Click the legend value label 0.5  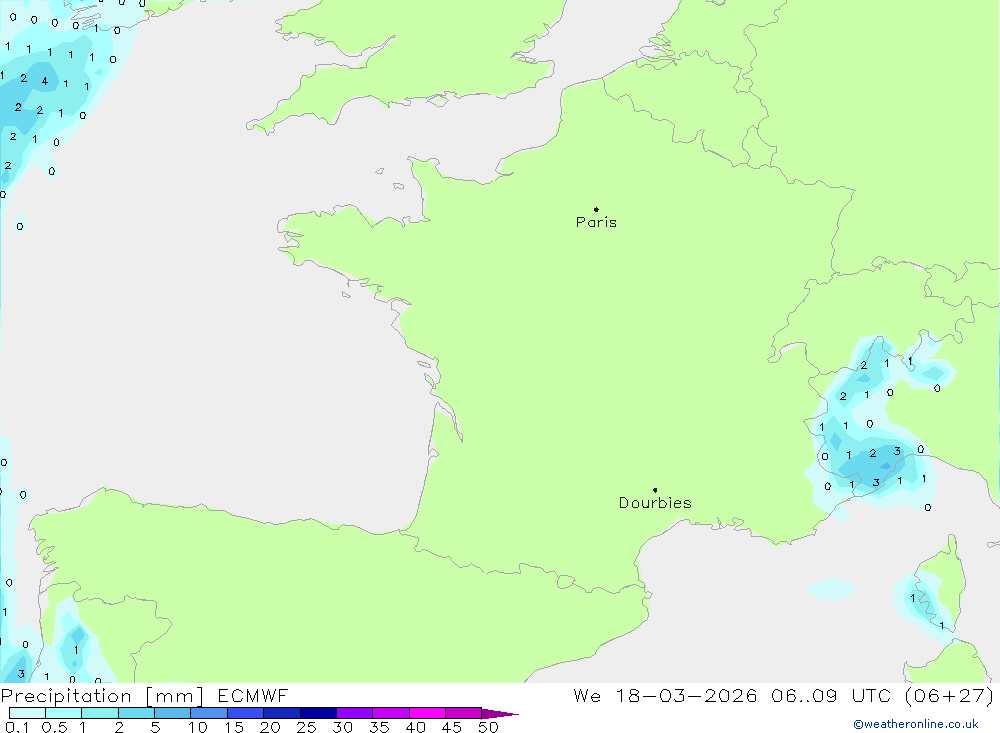[x=54, y=727]
